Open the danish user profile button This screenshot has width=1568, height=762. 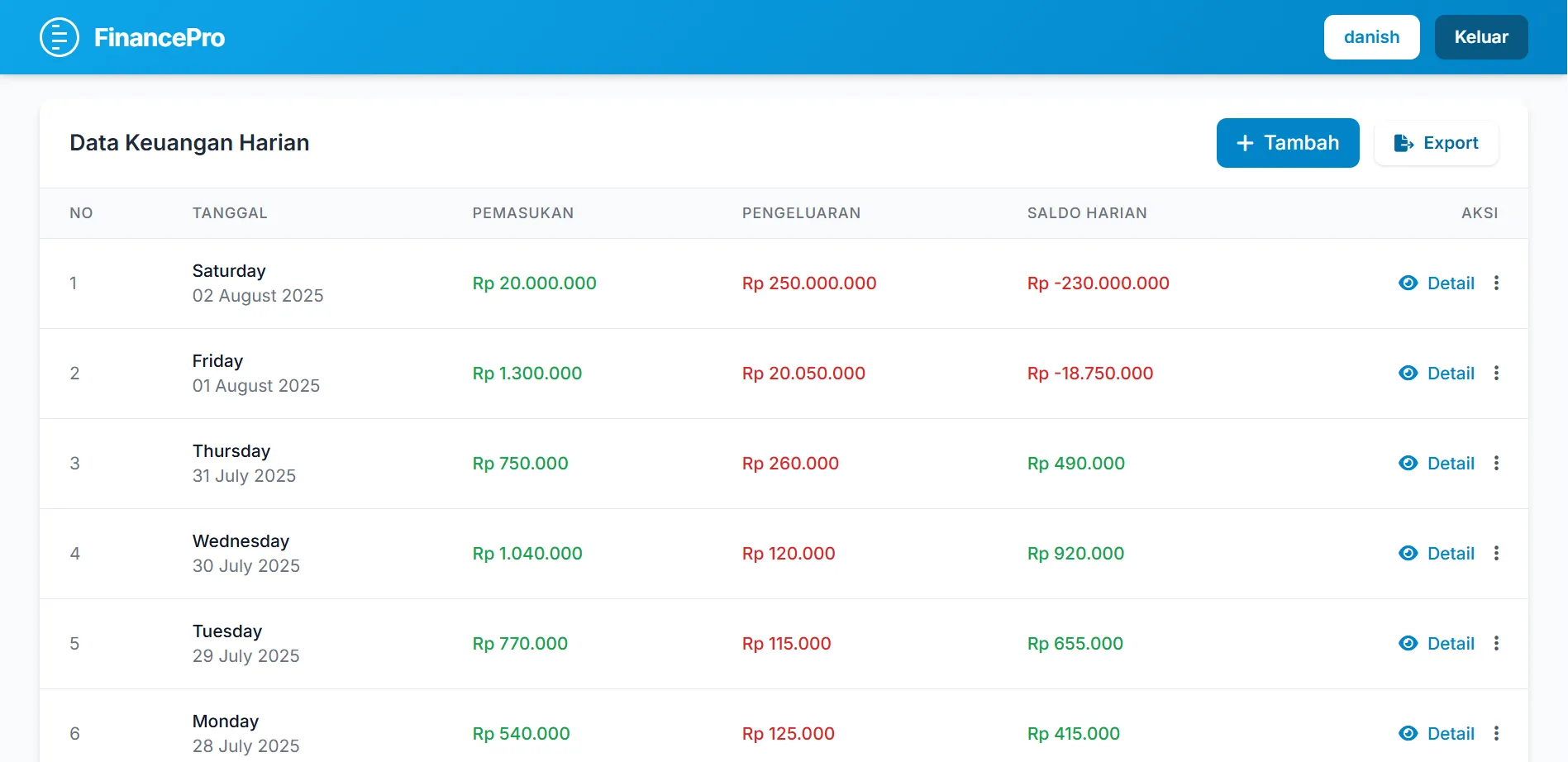tap(1371, 37)
